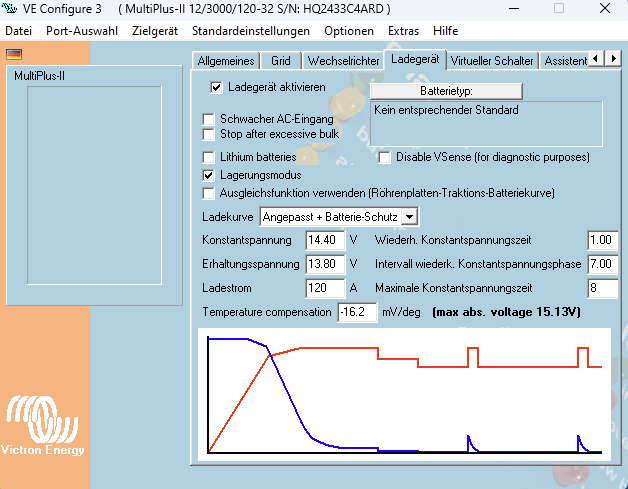Switch to the Assistent tab

[565, 61]
